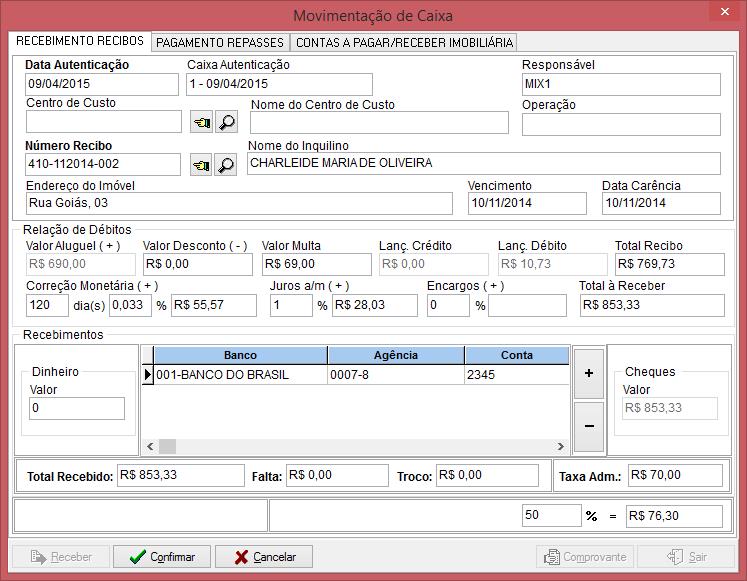Click the magnifier search icon beside Número Recibo
747x581 pixels.
coord(227,165)
